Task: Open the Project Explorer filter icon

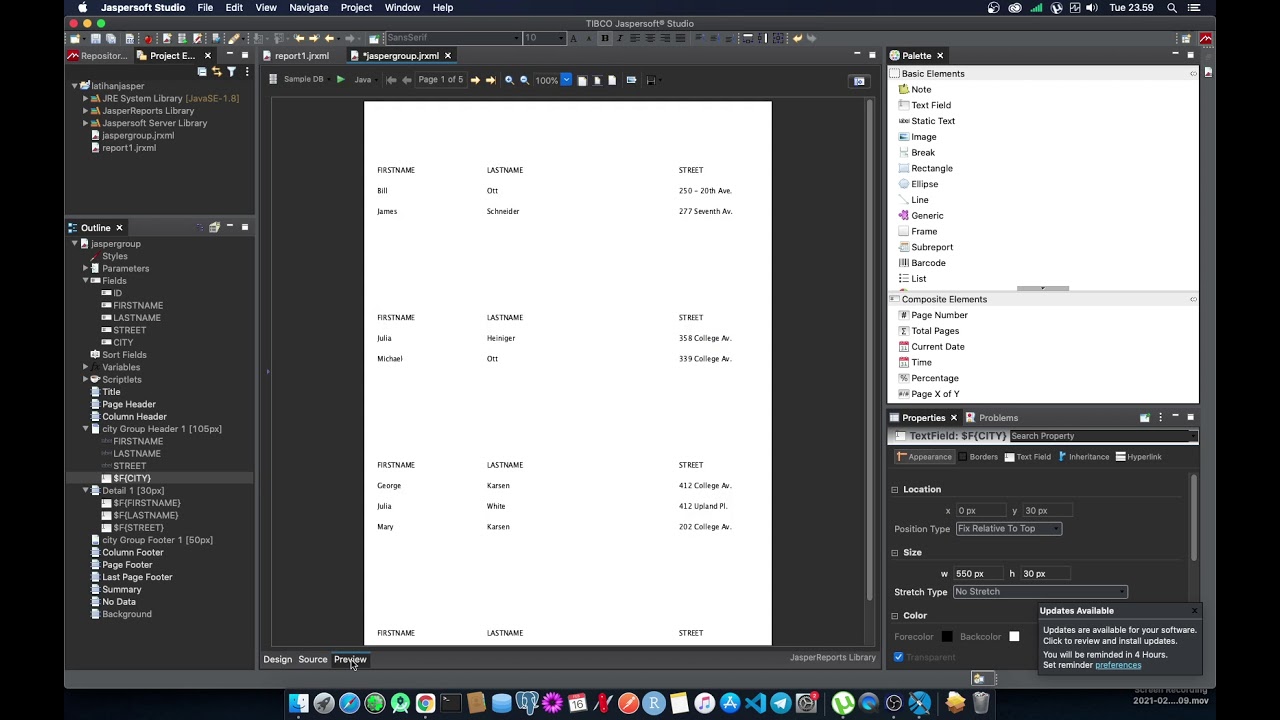Action: coord(232,72)
